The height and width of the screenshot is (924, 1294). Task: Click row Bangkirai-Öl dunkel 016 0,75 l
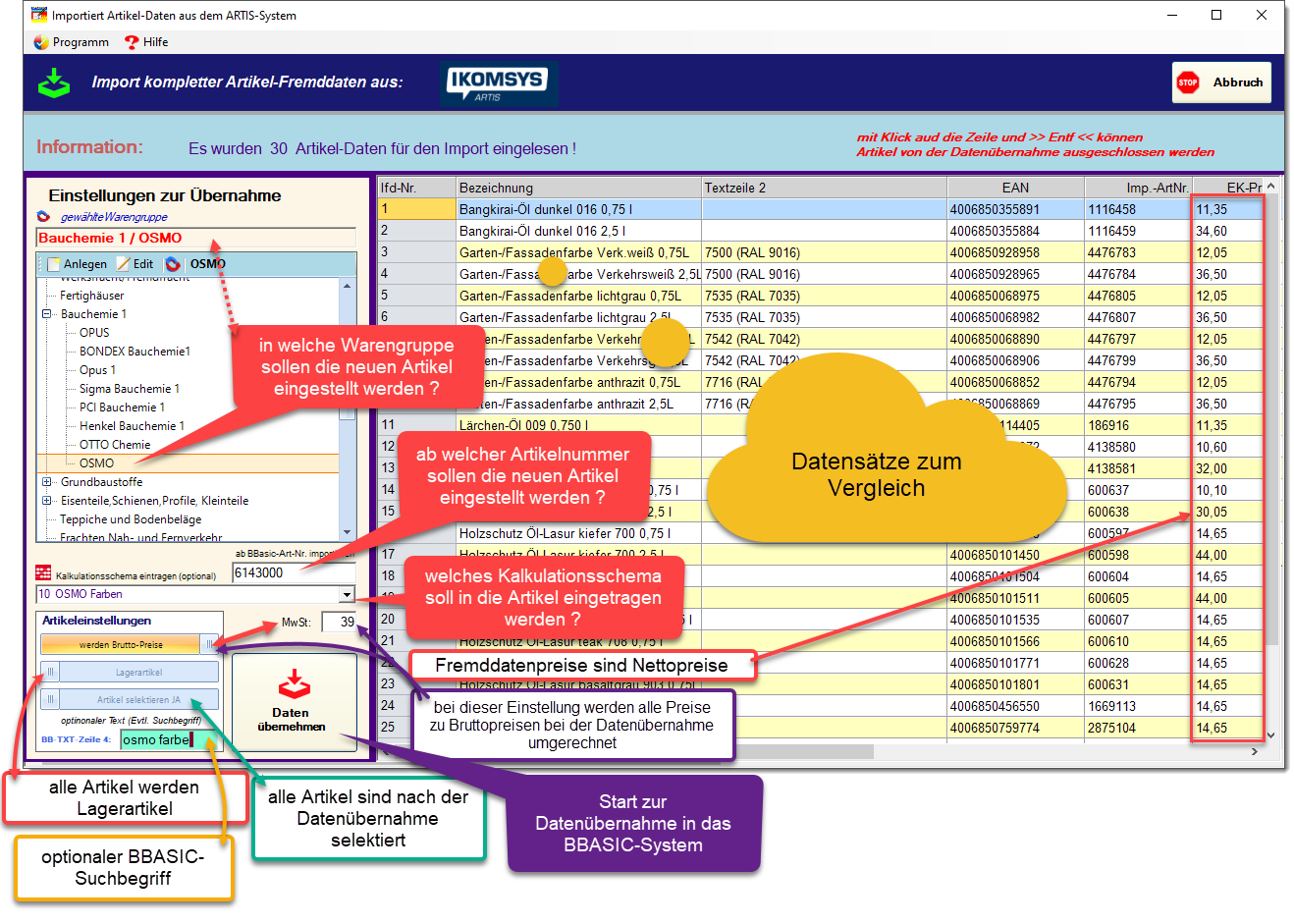point(821,209)
